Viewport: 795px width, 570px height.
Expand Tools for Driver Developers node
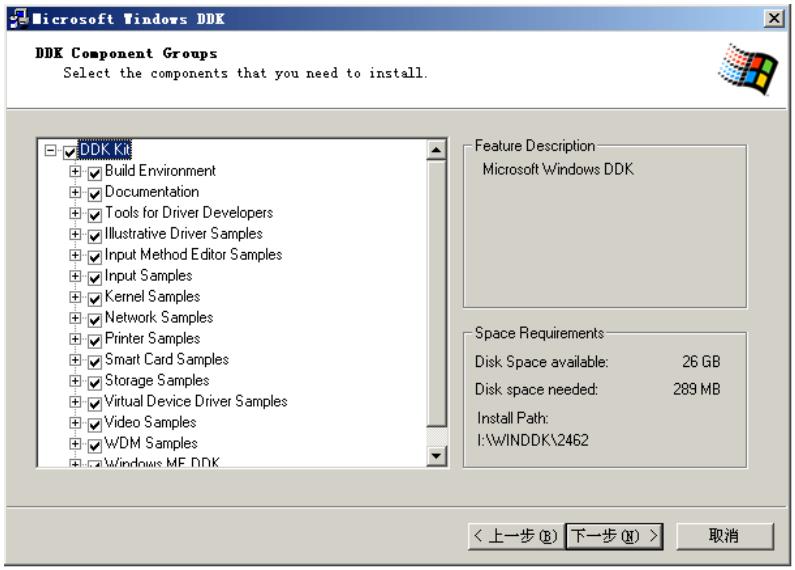point(75,213)
